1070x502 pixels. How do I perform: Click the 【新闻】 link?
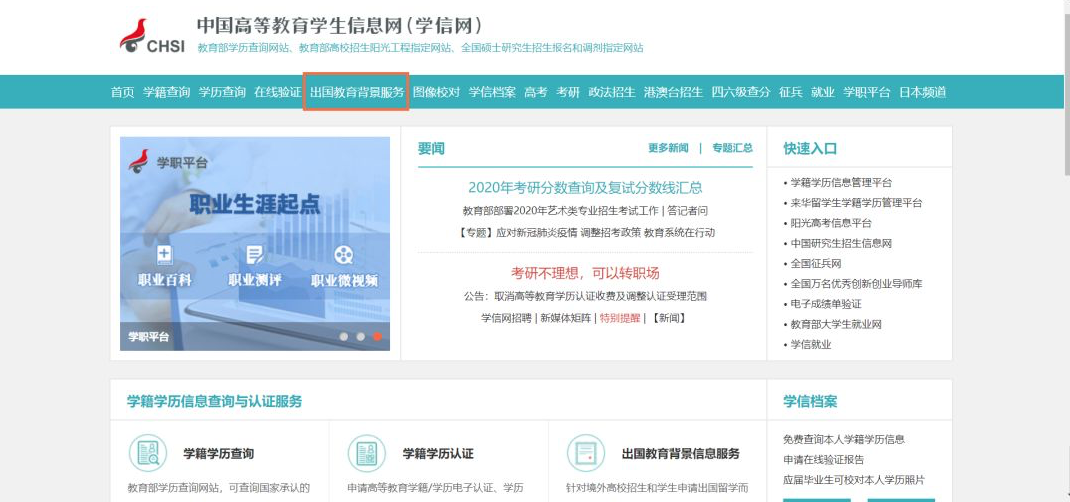pos(668,318)
